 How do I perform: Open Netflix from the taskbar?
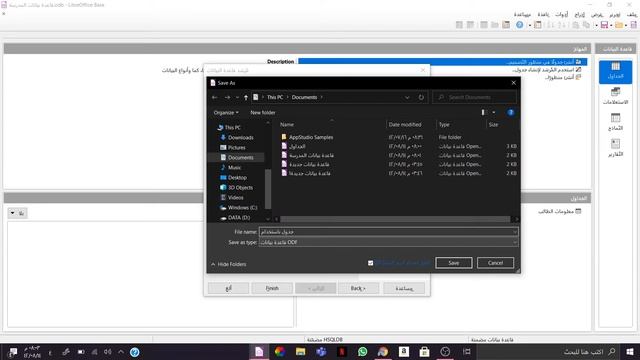pos(342,351)
